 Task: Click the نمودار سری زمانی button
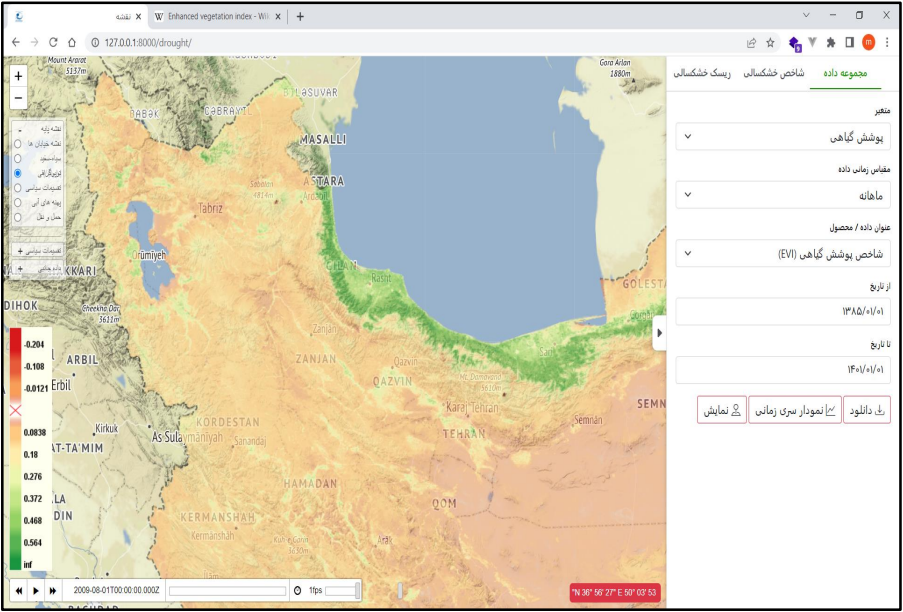click(x=795, y=410)
